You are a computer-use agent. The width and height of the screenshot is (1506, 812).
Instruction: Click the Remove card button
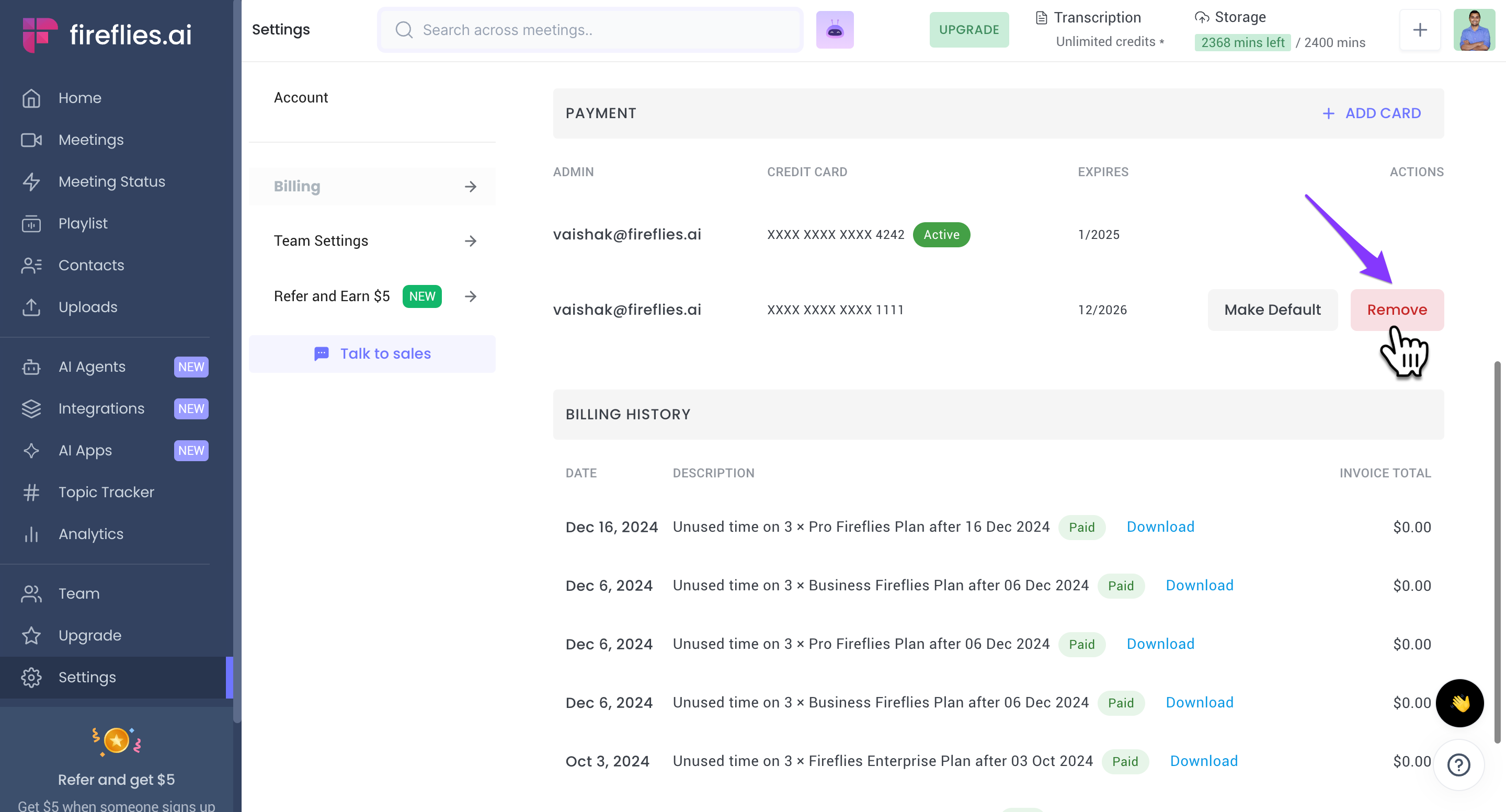click(1396, 310)
